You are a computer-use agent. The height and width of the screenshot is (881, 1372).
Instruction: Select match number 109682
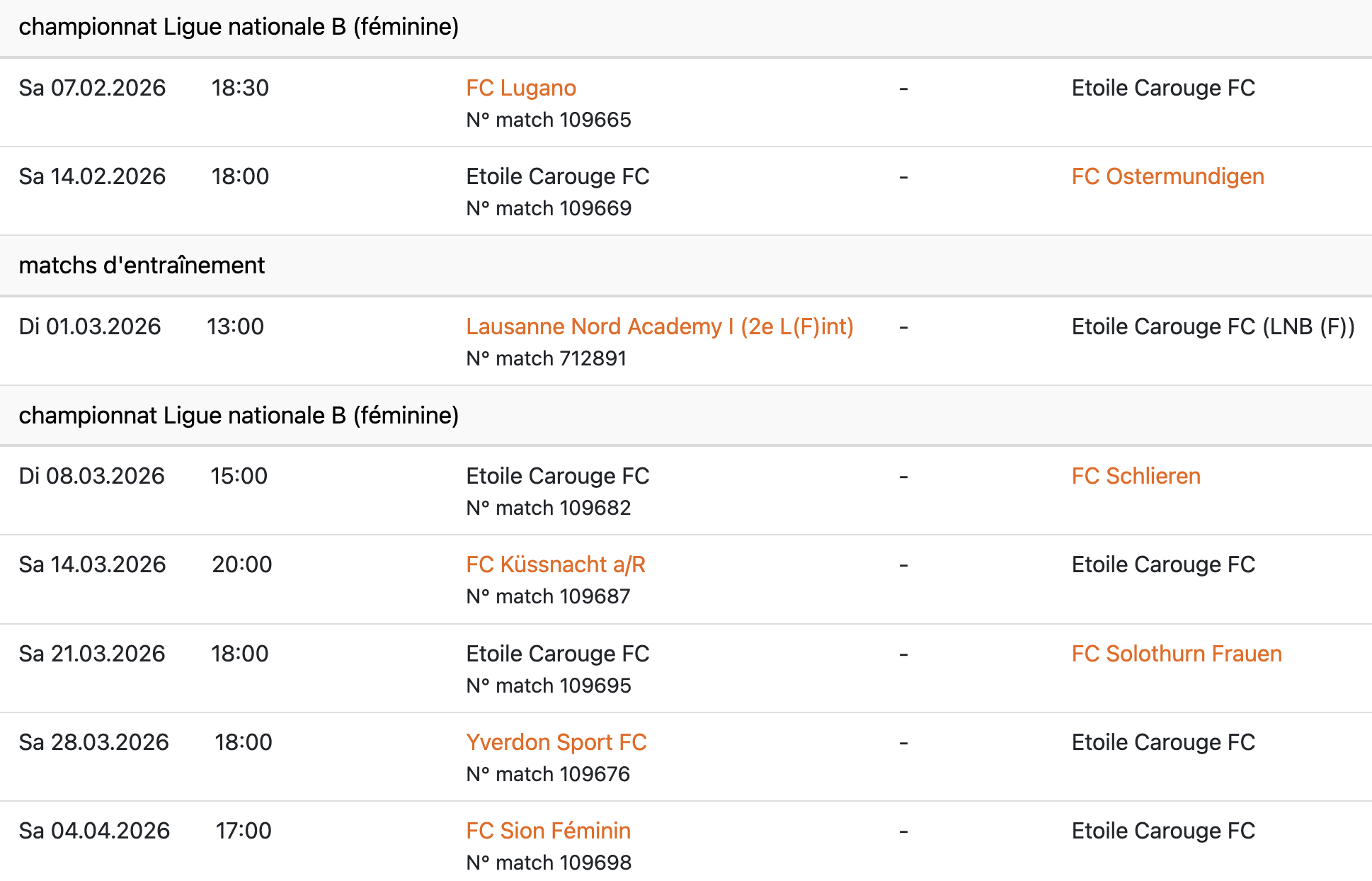pyautogui.click(x=548, y=508)
